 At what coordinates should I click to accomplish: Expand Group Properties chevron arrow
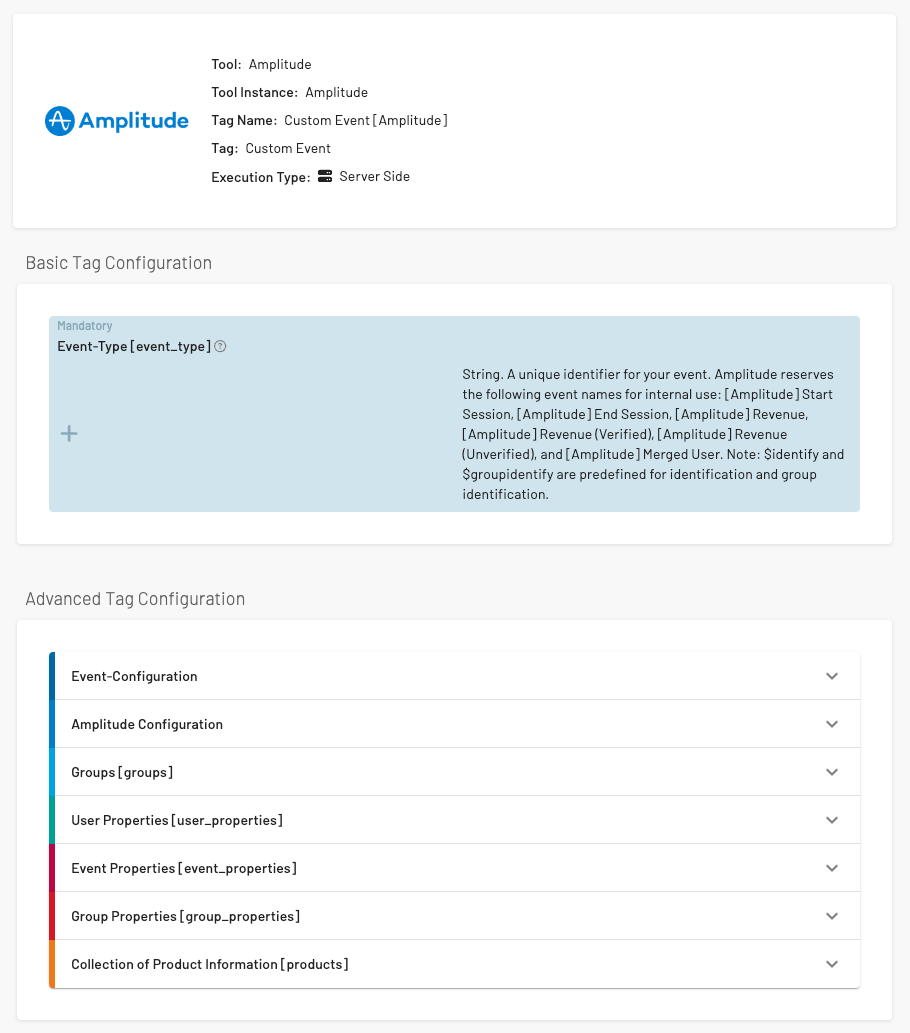(831, 916)
